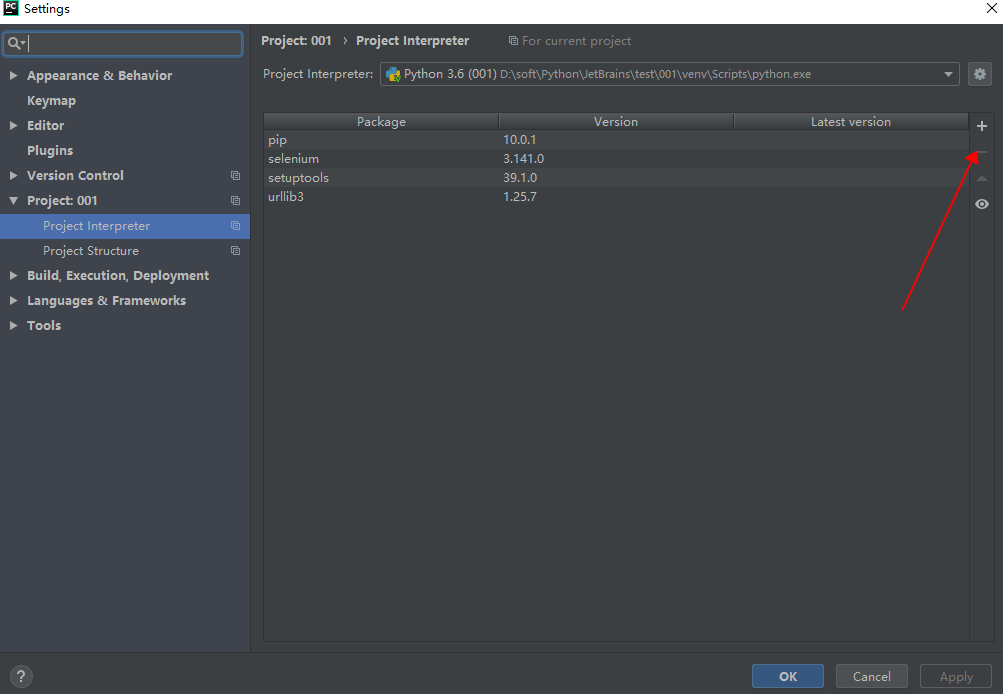Click the copy icon next to Version Control
1003x694 pixels.
(x=235, y=175)
